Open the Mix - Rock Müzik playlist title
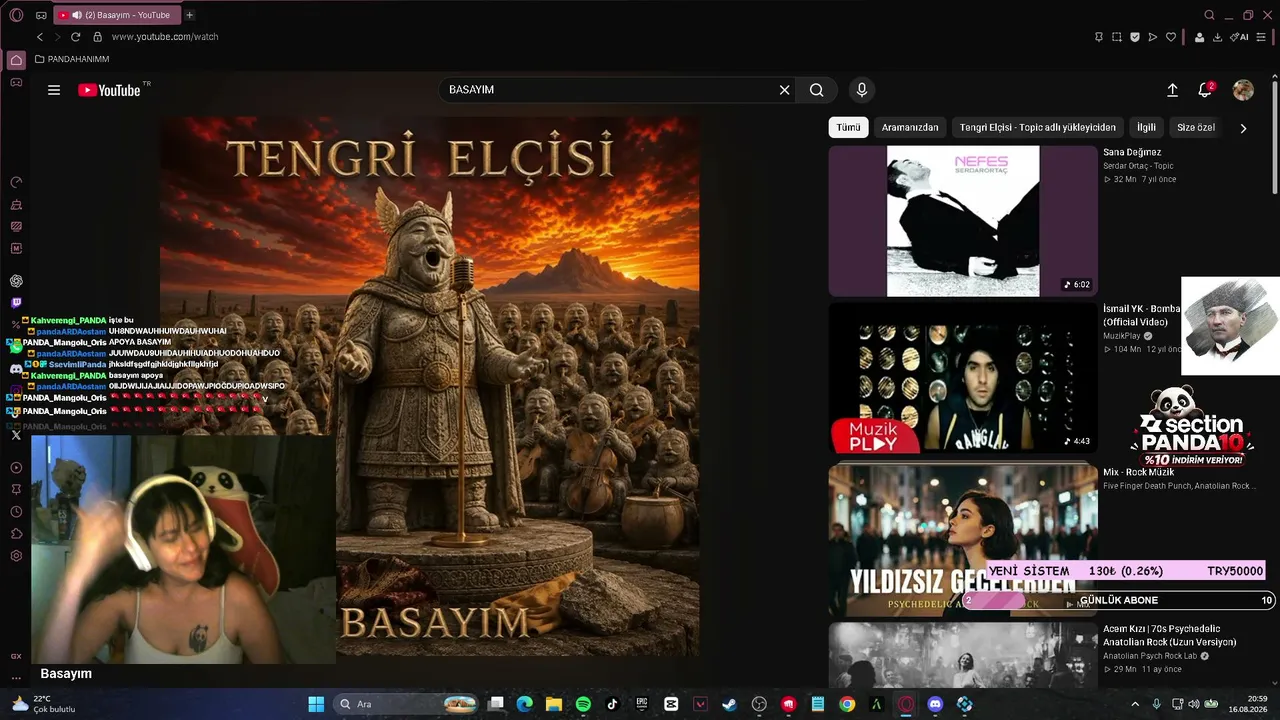This screenshot has width=1280, height=720. pyautogui.click(x=1138, y=472)
